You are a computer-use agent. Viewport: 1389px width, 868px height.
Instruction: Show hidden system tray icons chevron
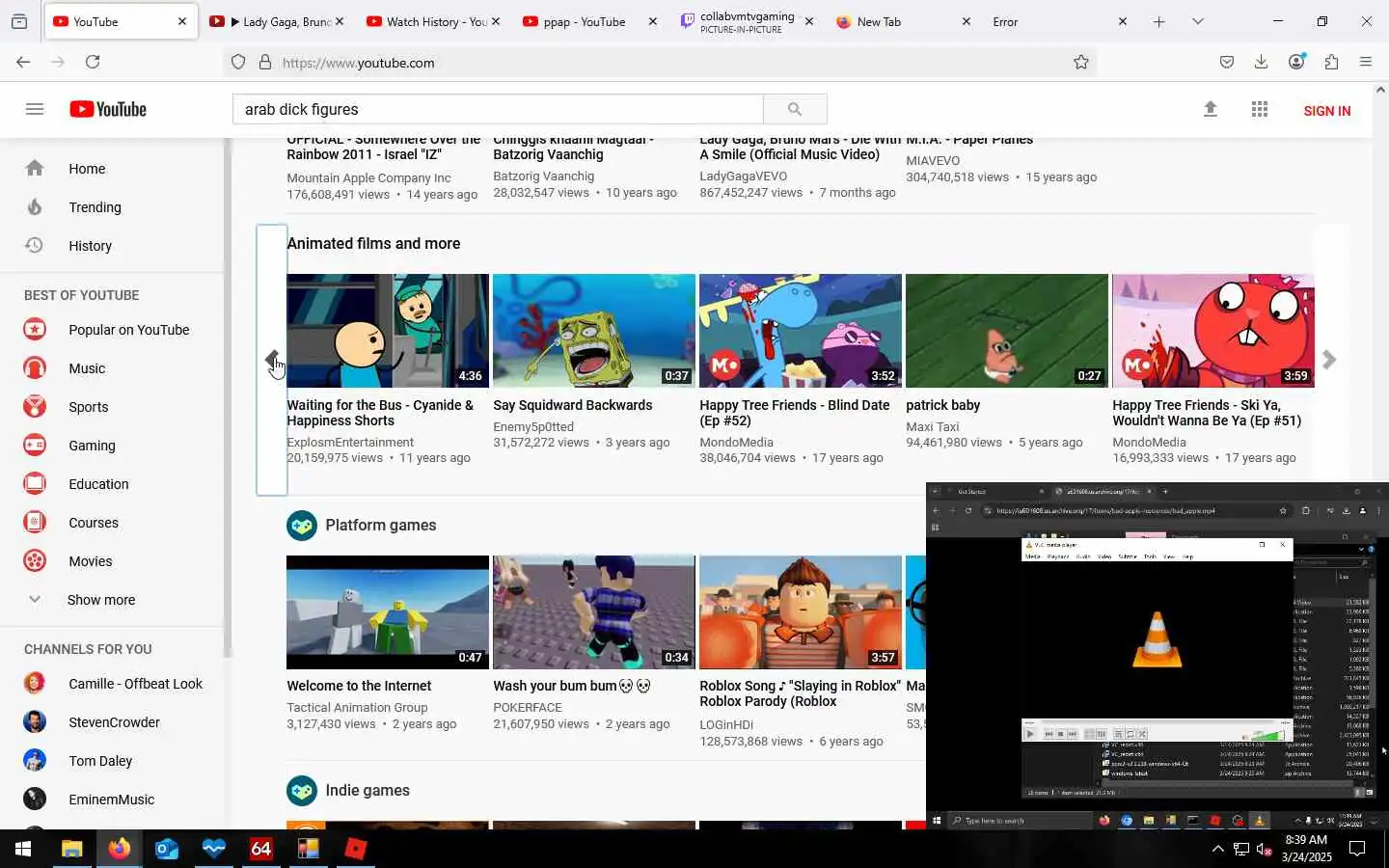click(1218, 850)
